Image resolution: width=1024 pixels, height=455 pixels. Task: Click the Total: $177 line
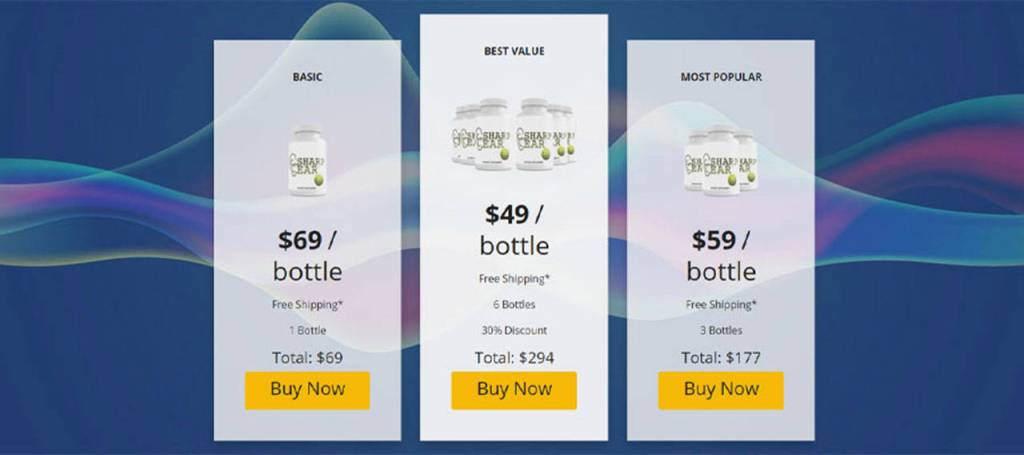pos(720,357)
